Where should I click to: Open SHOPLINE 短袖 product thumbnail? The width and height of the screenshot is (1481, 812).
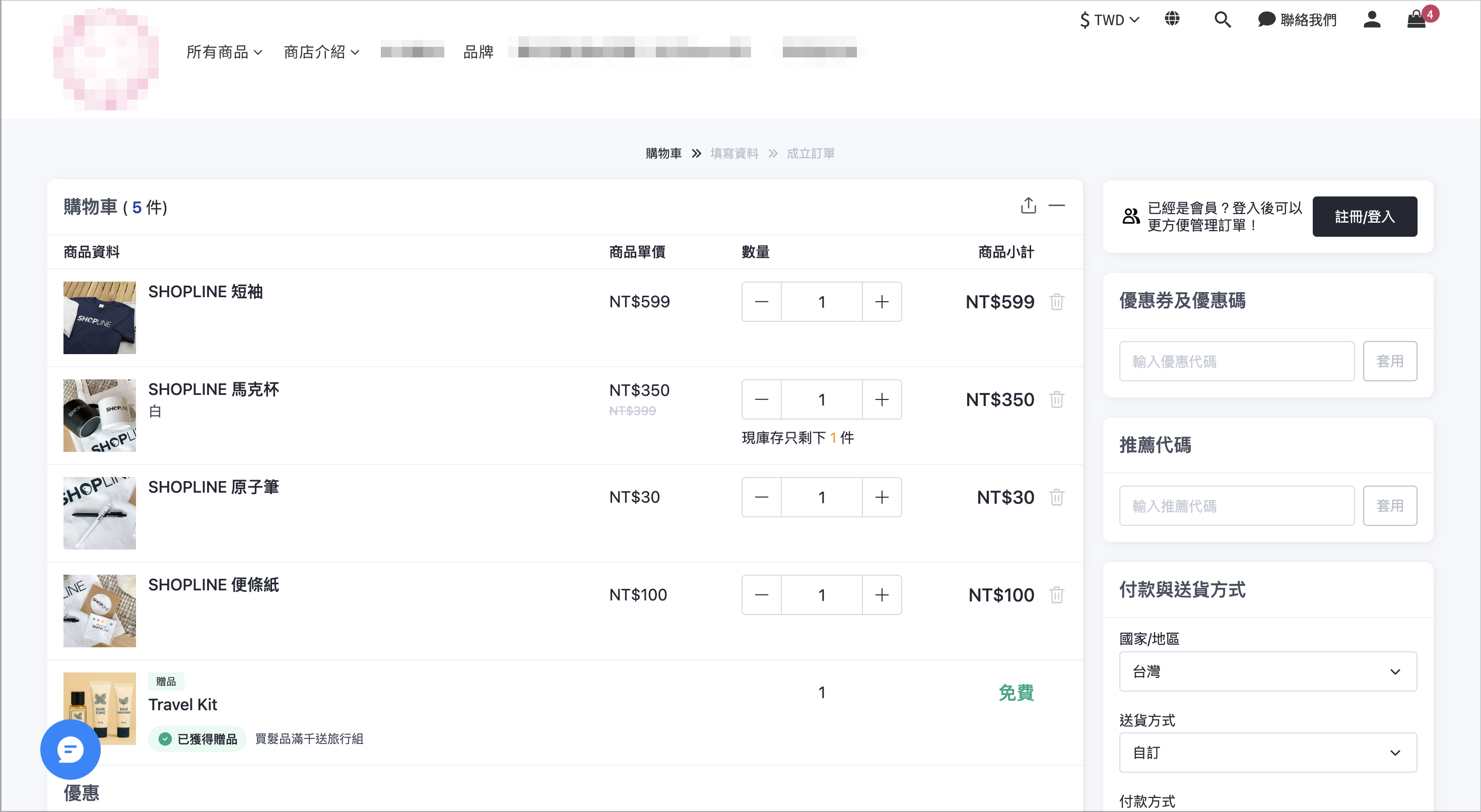[x=99, y=317]
